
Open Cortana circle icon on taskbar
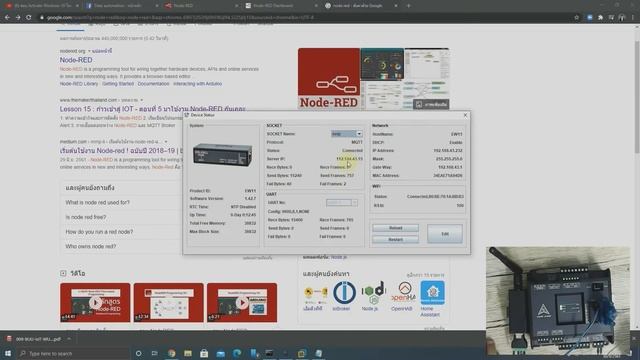tap(138, 353)
